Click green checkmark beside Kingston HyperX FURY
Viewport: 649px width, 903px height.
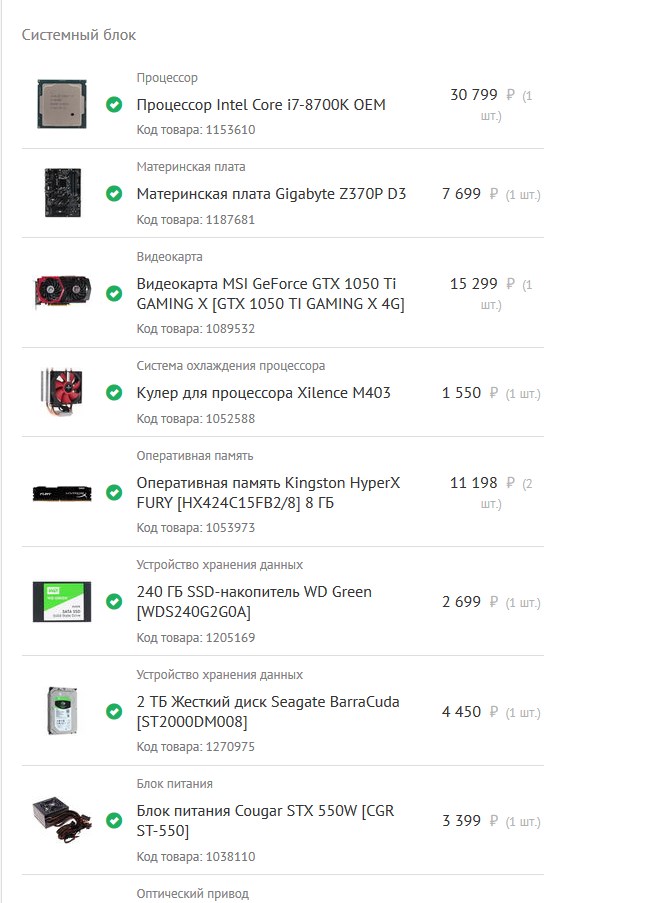(x=114, y=492)
